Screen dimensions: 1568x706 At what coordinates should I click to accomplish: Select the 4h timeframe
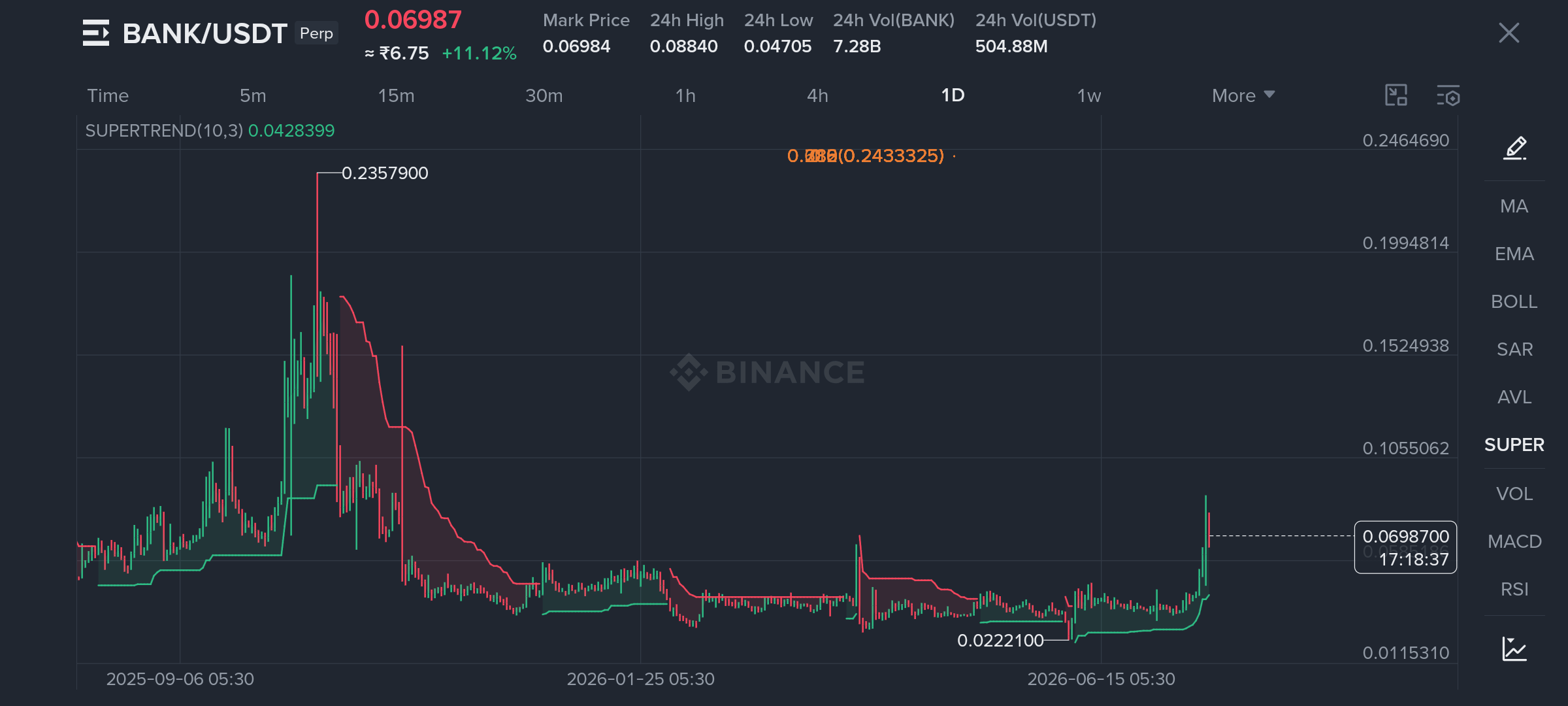coord(817,95)
